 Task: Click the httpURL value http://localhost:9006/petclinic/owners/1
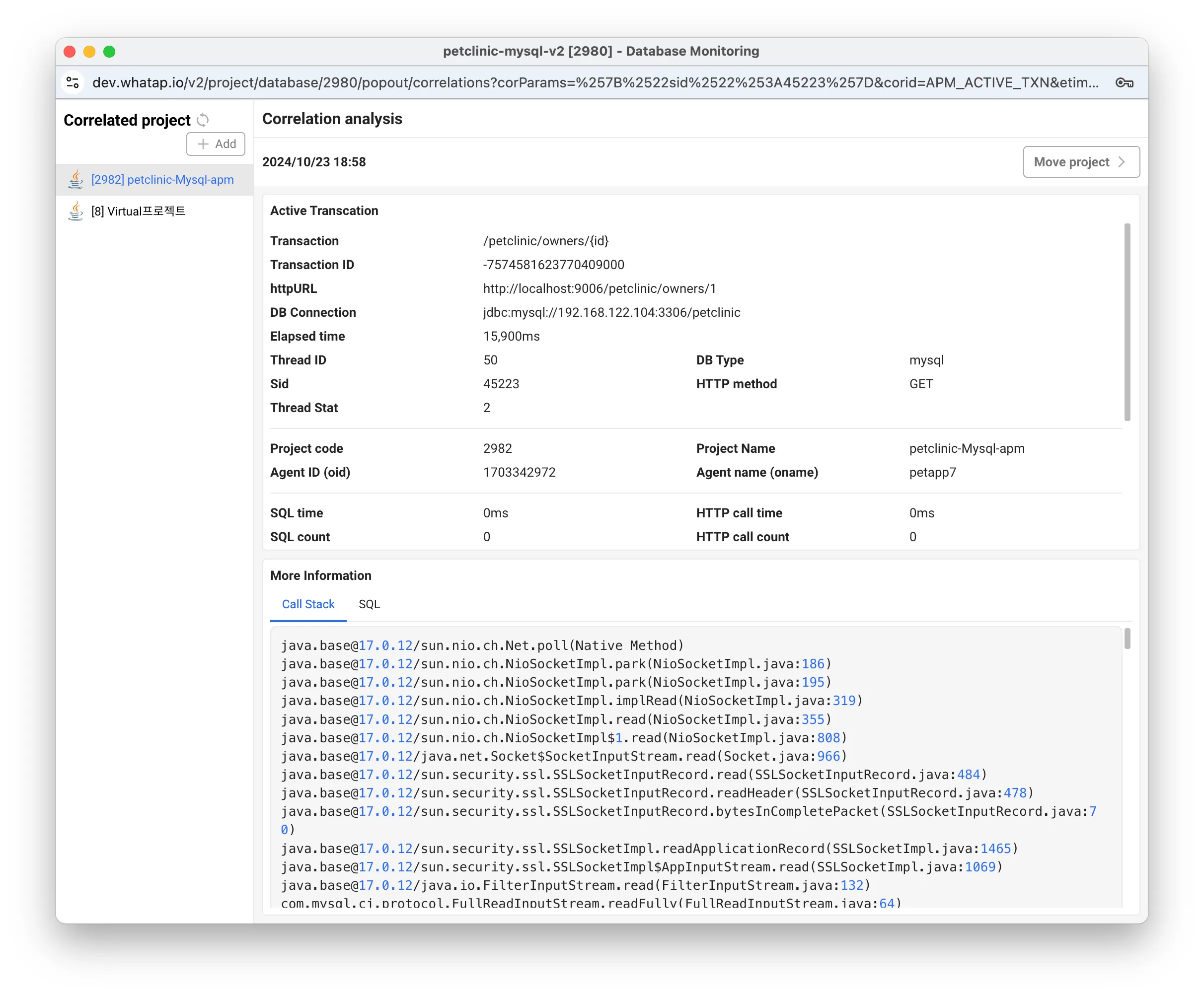point(600,289)
